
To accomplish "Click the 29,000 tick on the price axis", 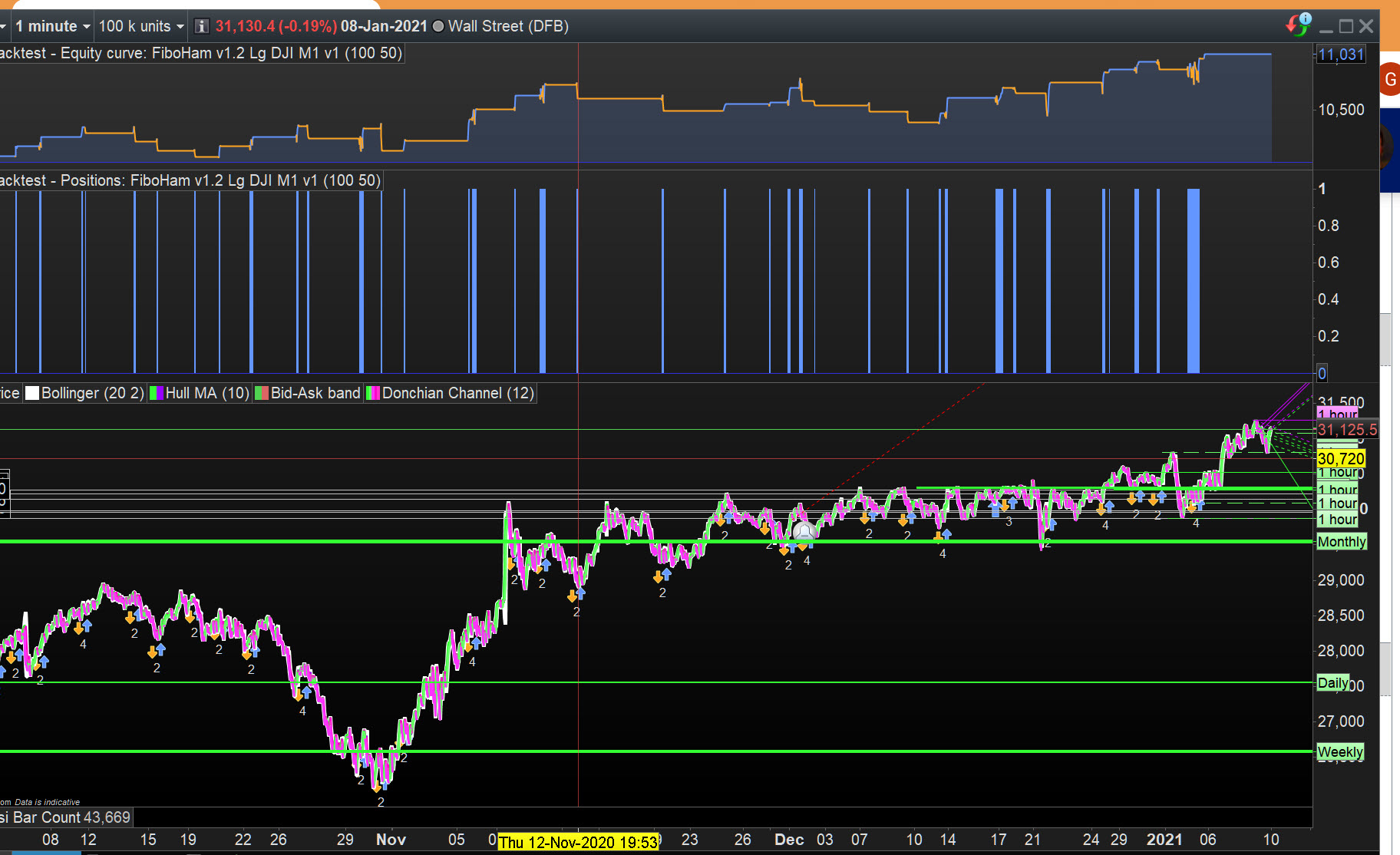I will click(1341, 580).
